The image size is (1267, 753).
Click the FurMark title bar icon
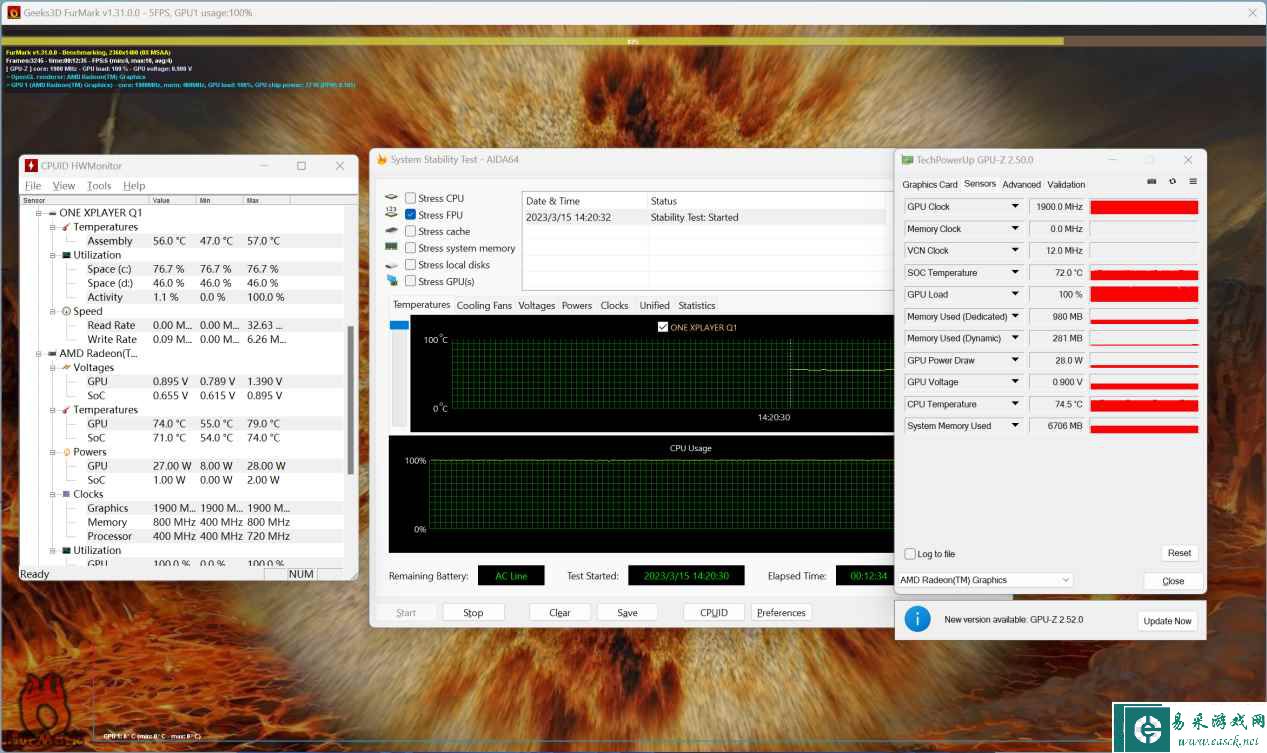tap(14, 13)
